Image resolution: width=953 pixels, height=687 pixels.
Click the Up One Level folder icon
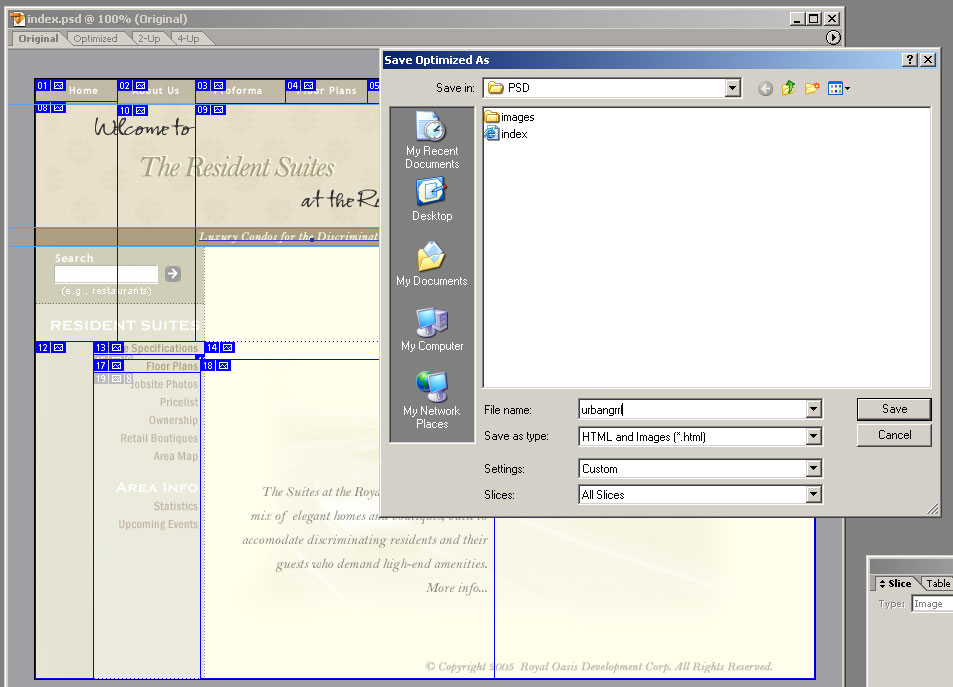click(788, 88)
